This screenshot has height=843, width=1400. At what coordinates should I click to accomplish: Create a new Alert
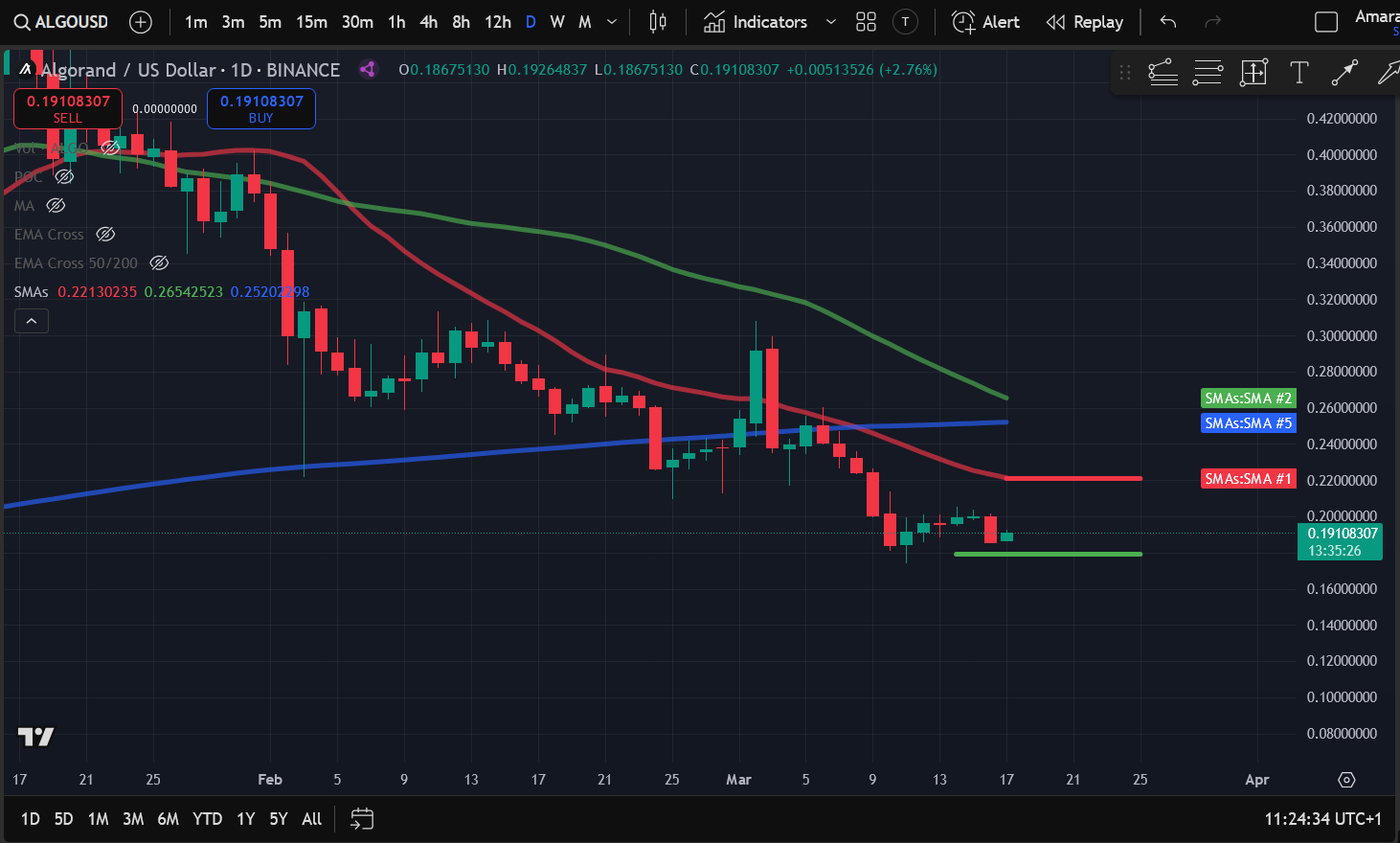click(985, 22)
